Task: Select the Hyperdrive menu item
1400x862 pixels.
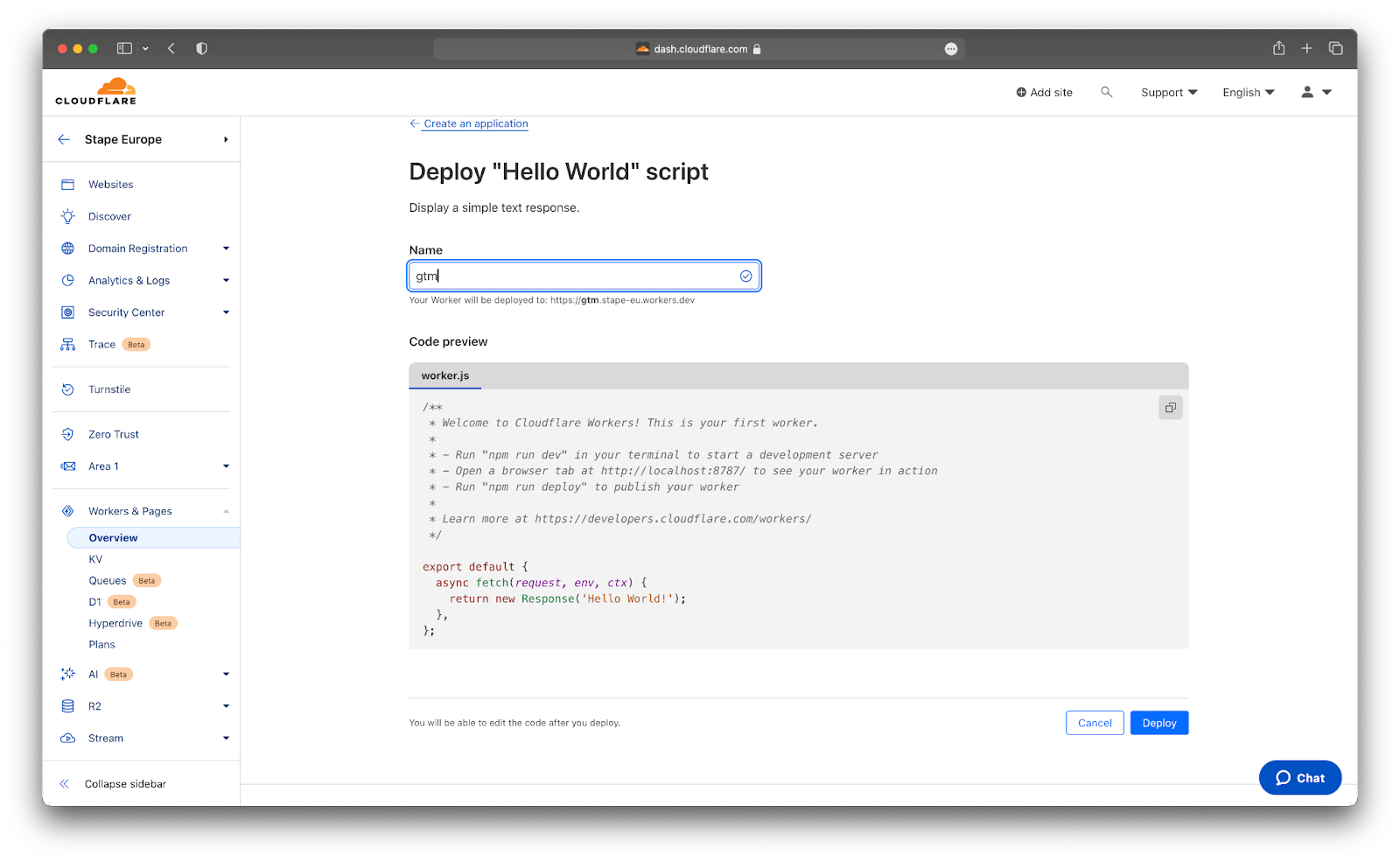Action: click(x=115, y=623)
